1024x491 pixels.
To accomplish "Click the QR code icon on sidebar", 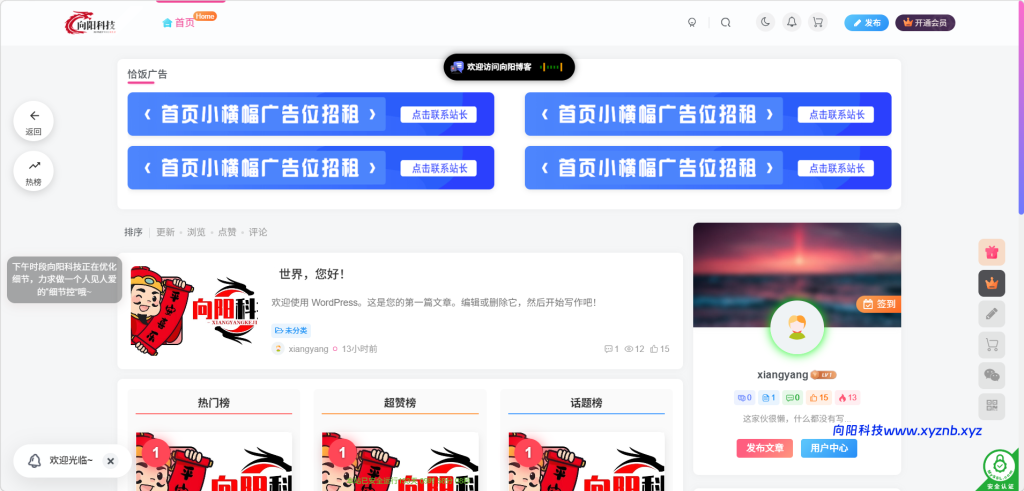I will coord(991,406).
